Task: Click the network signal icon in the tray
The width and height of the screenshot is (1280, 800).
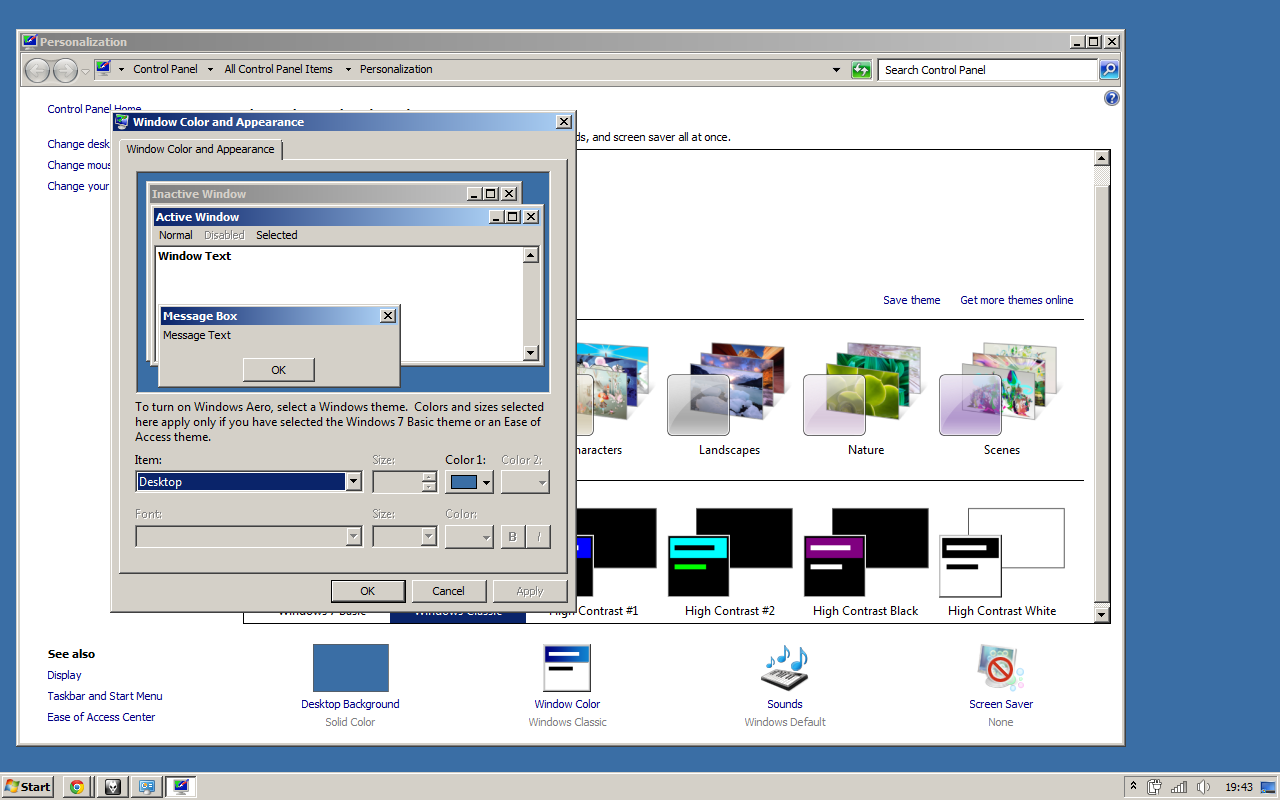Action: 1180,787
